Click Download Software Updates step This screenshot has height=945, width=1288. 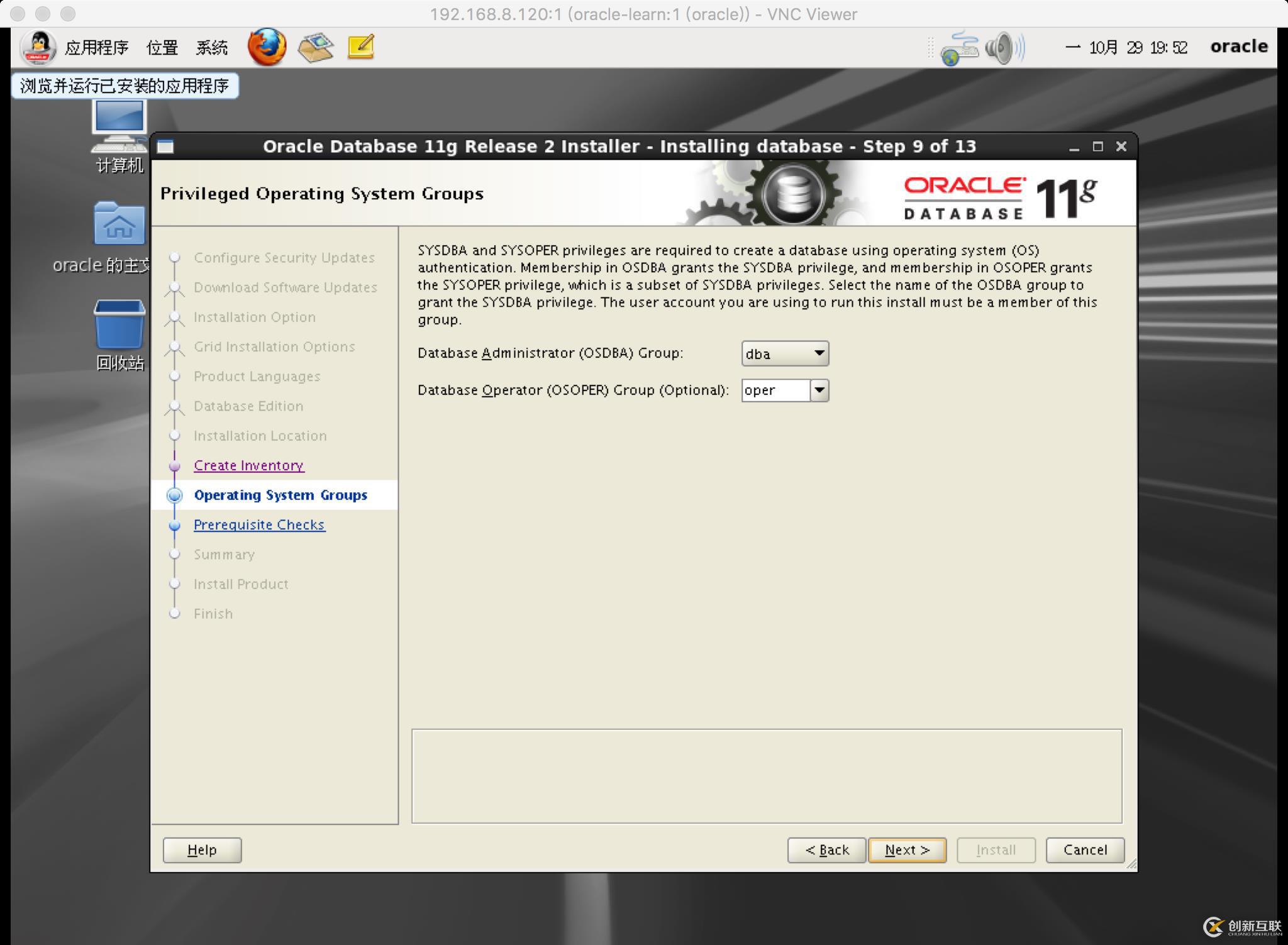(286, 287)
